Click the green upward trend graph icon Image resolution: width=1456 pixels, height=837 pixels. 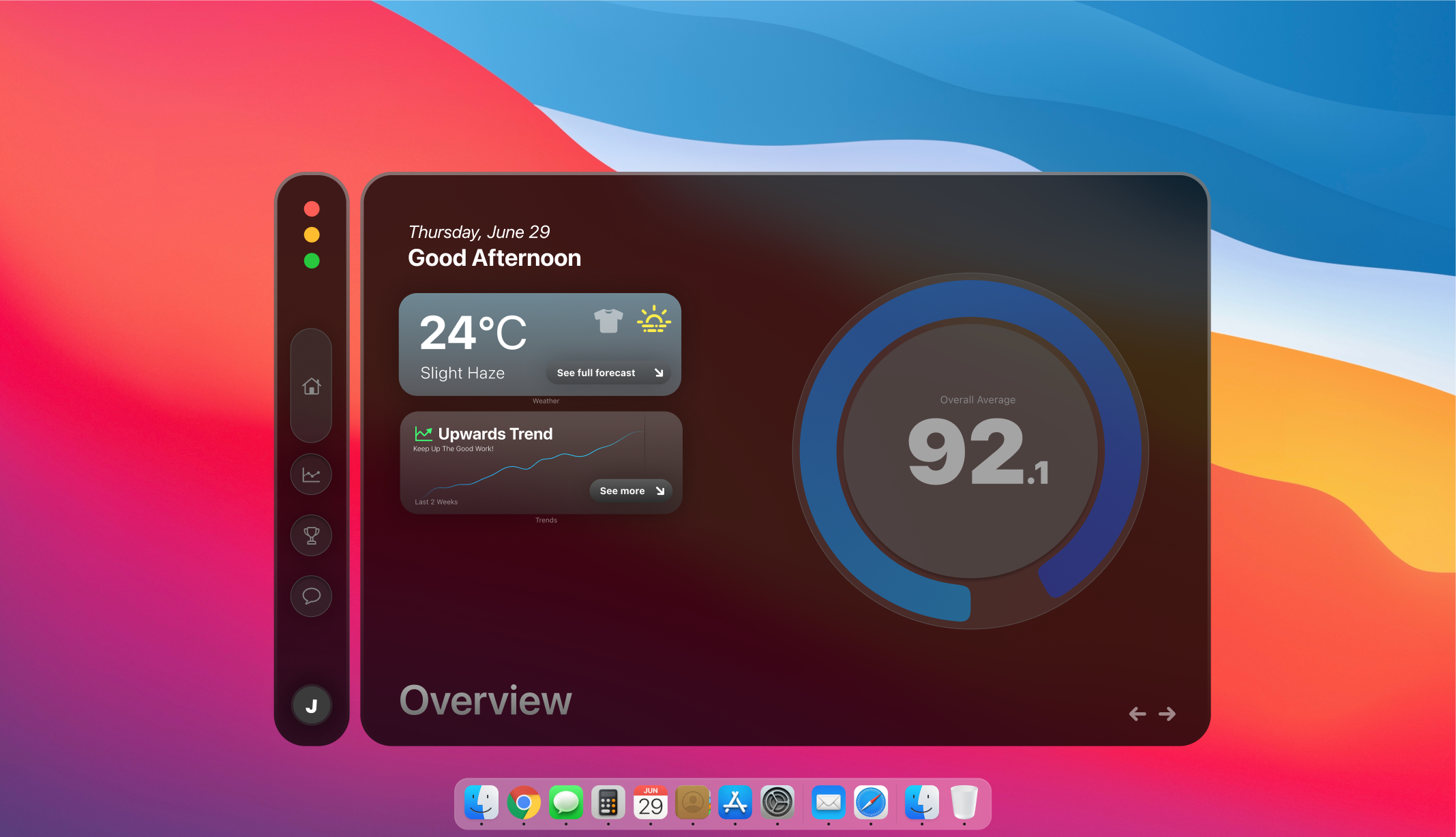point(424,433)
